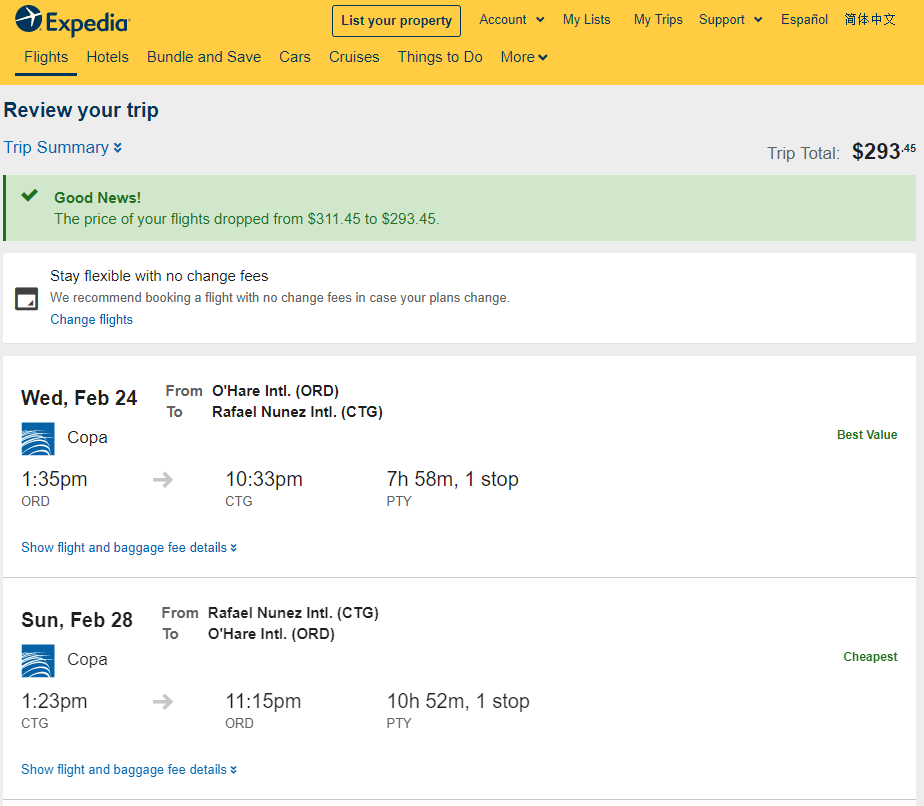
Task: Click Rafael Nunez Intl. (CTG) destination on Feb 24
Action: coord(298,412)
